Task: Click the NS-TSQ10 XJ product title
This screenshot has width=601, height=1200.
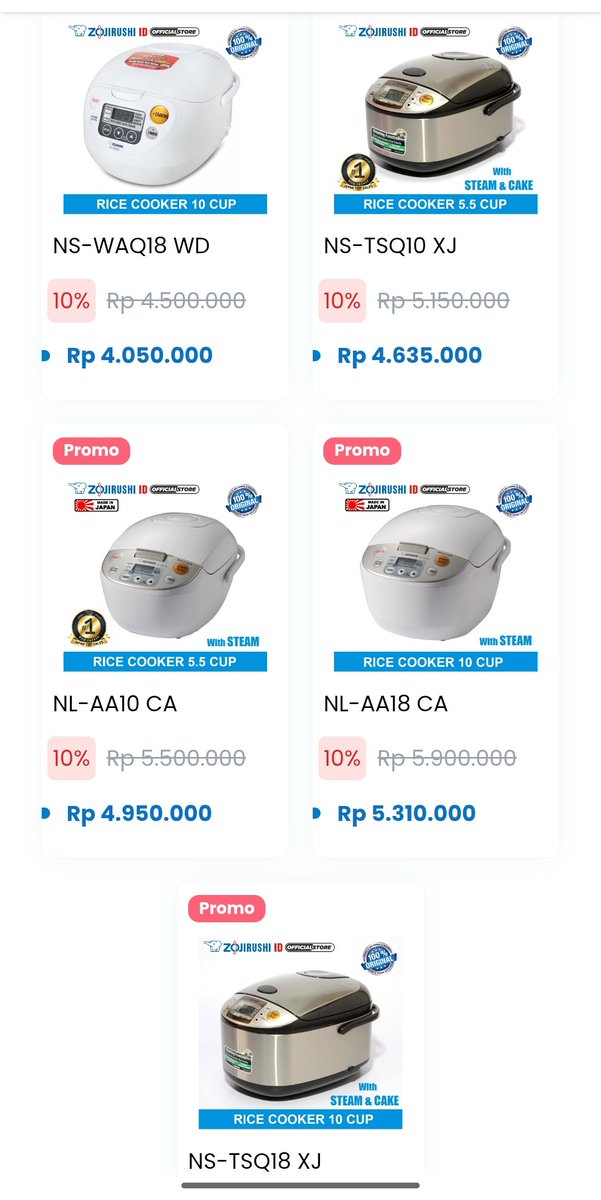Action: pyautogui.click(x=390, y=246)
